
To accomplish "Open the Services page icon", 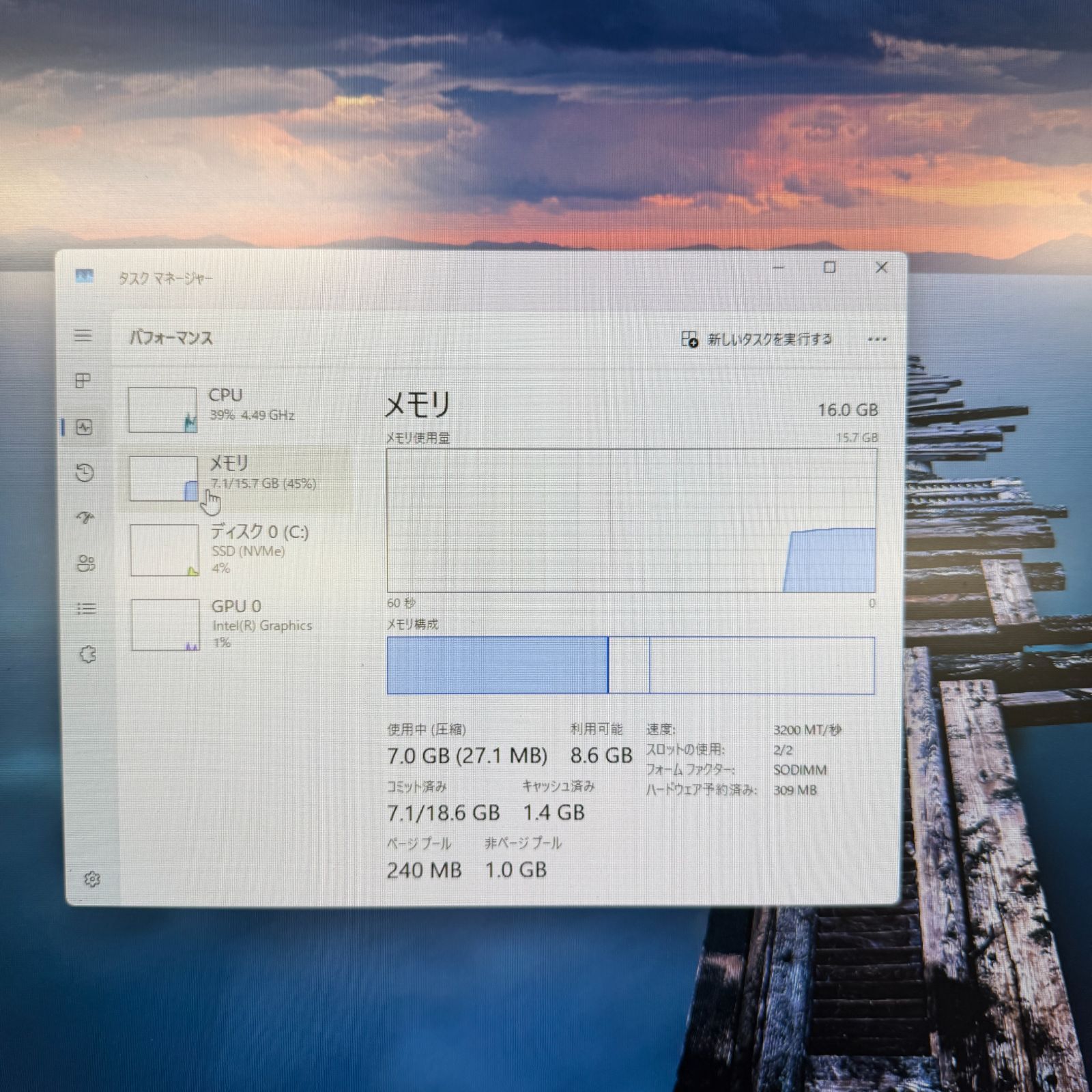I will (87, 655).
